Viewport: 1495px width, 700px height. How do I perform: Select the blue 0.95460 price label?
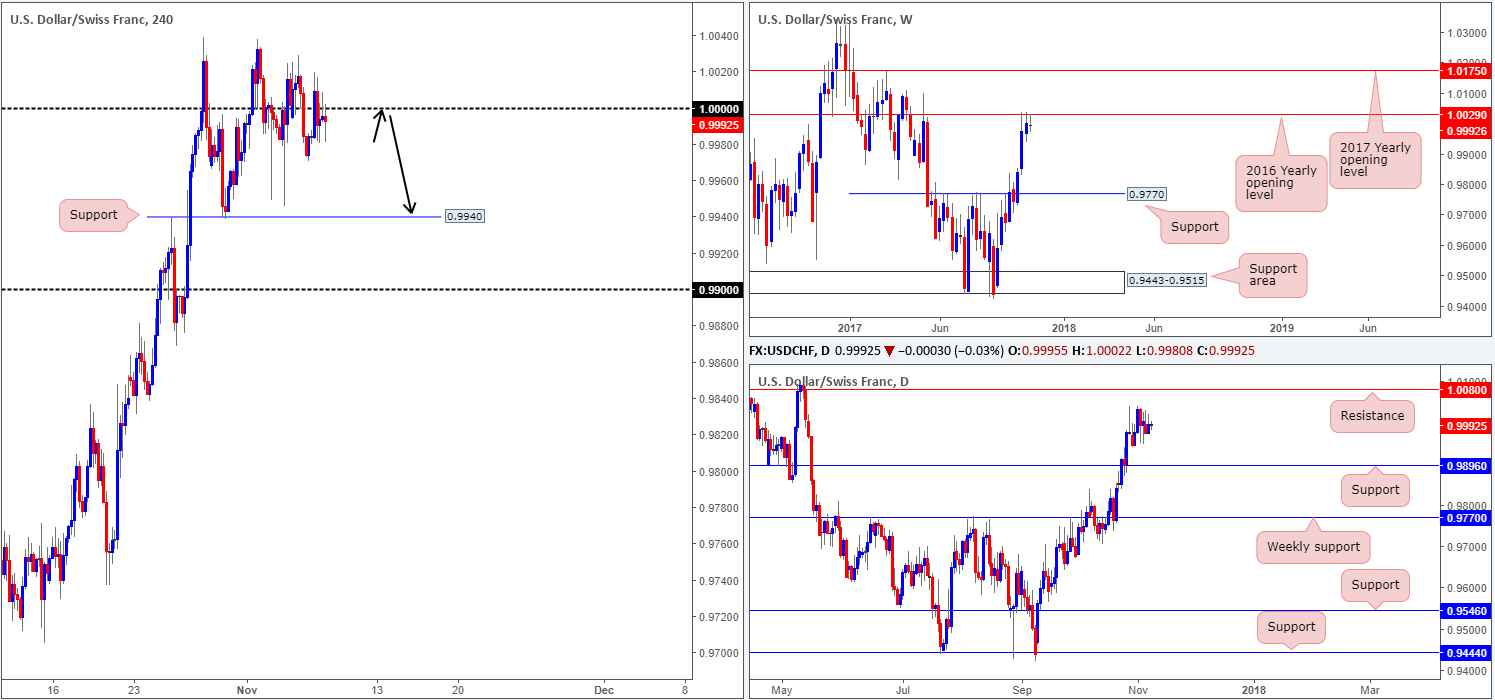[1465, 610]
